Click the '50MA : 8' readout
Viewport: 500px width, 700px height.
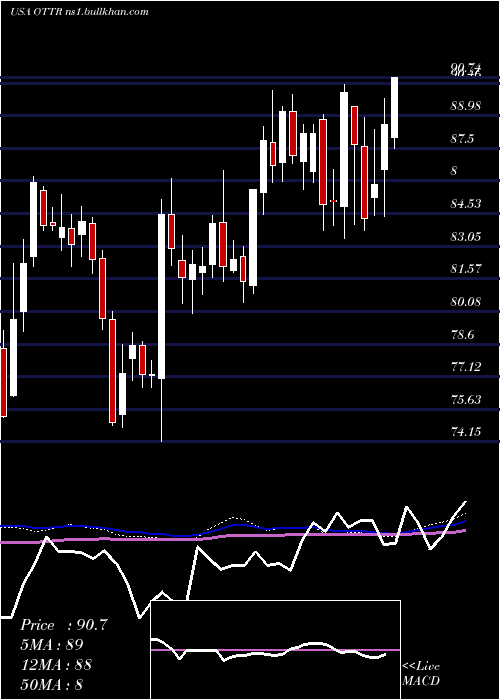coord(52,684)
